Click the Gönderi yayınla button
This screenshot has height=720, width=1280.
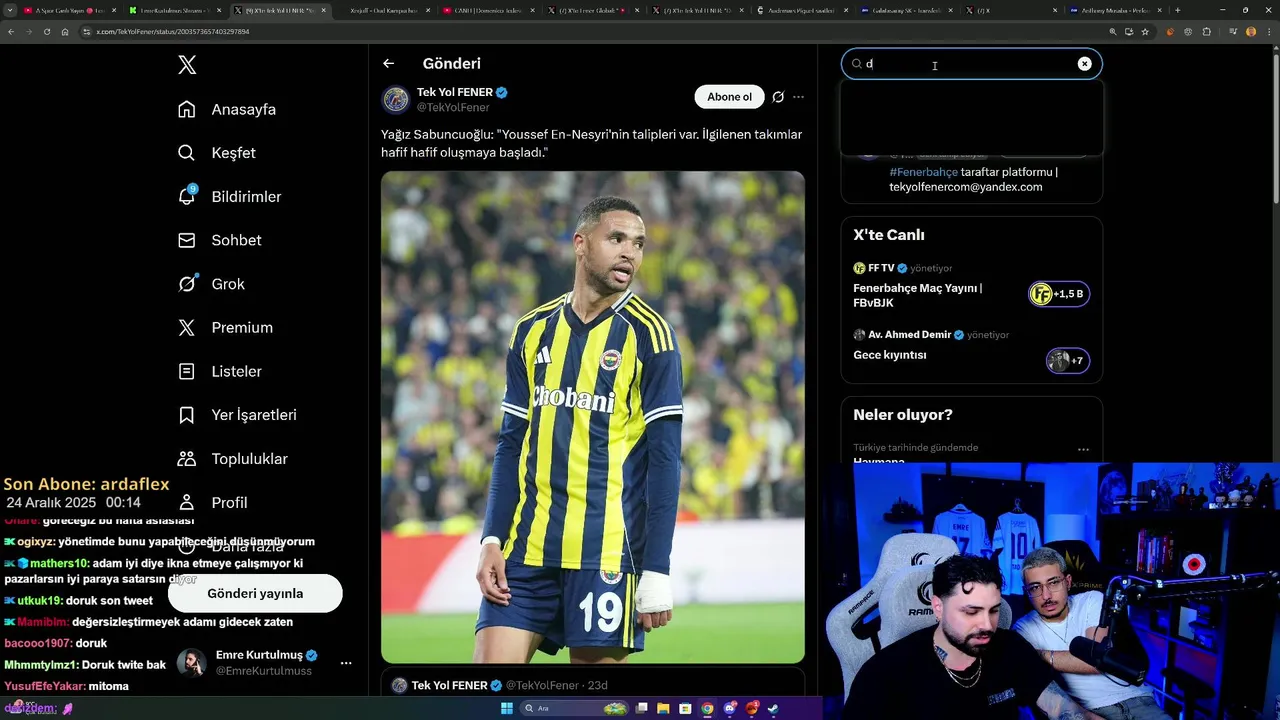pos(255,593)
